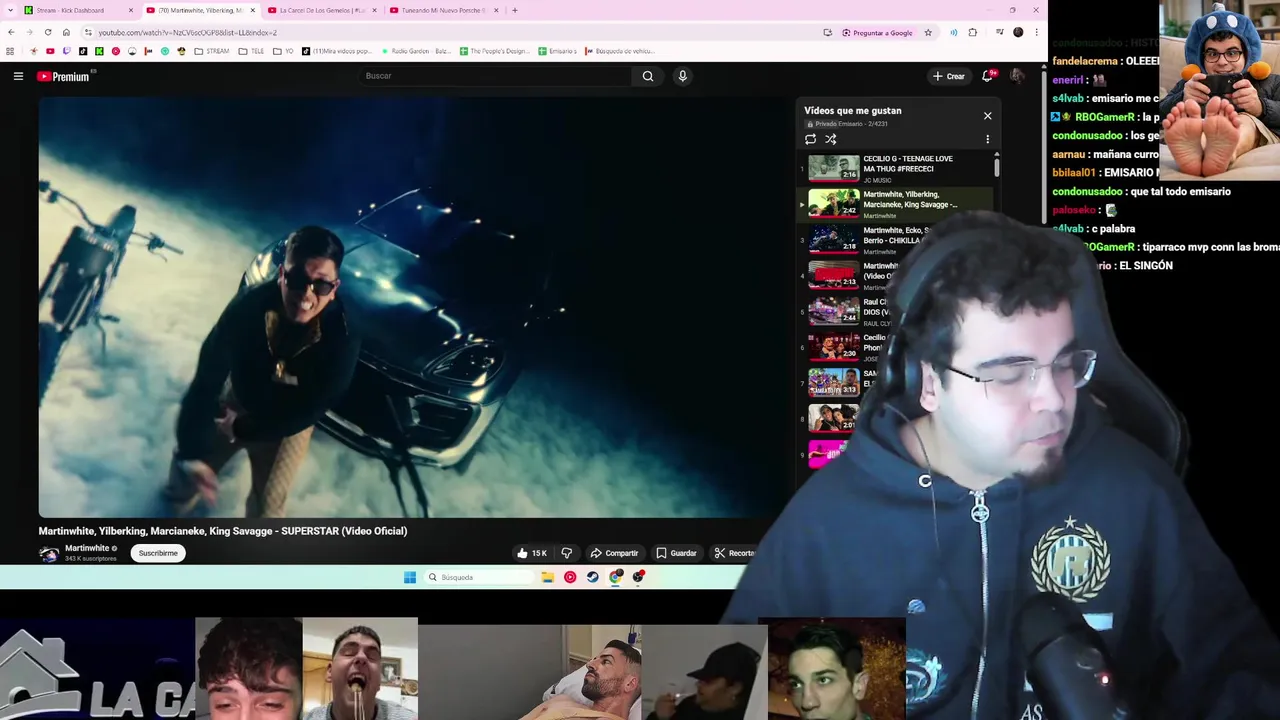Viewport: 1280px width, 720px height.
Task: Open Steam from the taskbar
Action: (x=592, y=577)
